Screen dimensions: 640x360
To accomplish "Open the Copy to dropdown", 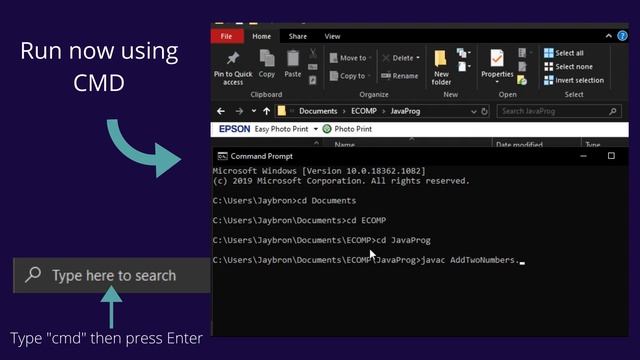I will (x=350, y=76).
